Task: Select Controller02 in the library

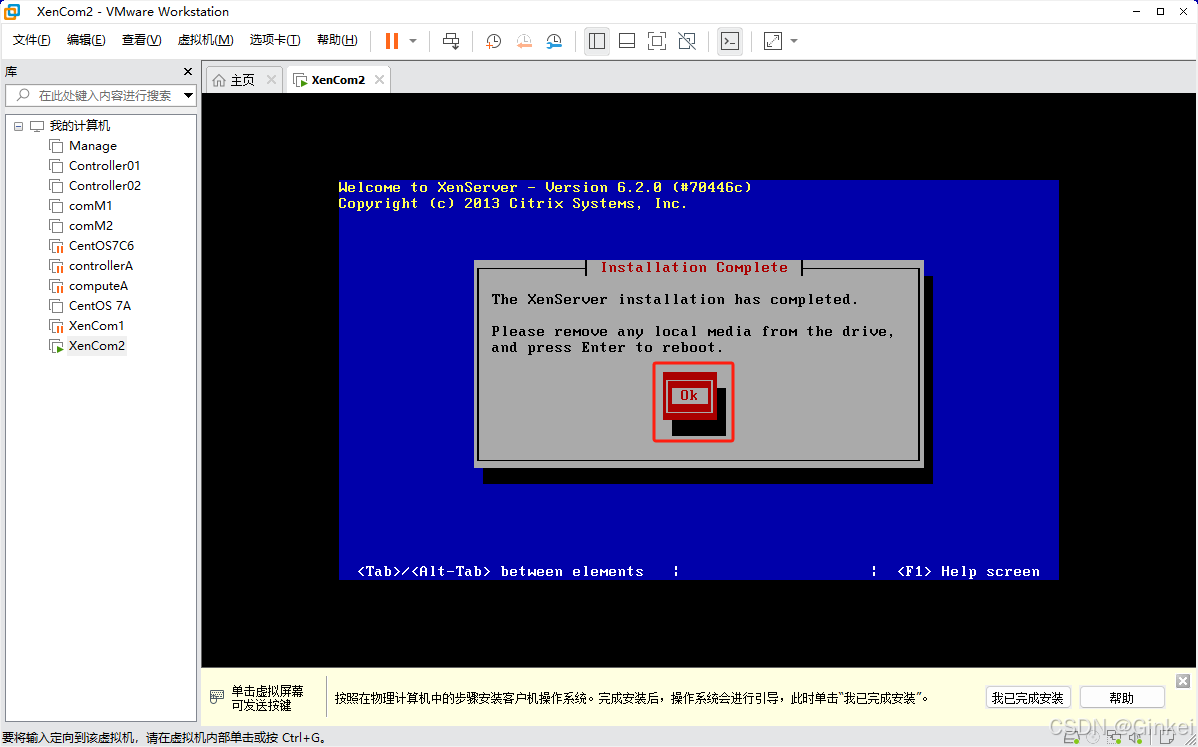Action: 105,186
